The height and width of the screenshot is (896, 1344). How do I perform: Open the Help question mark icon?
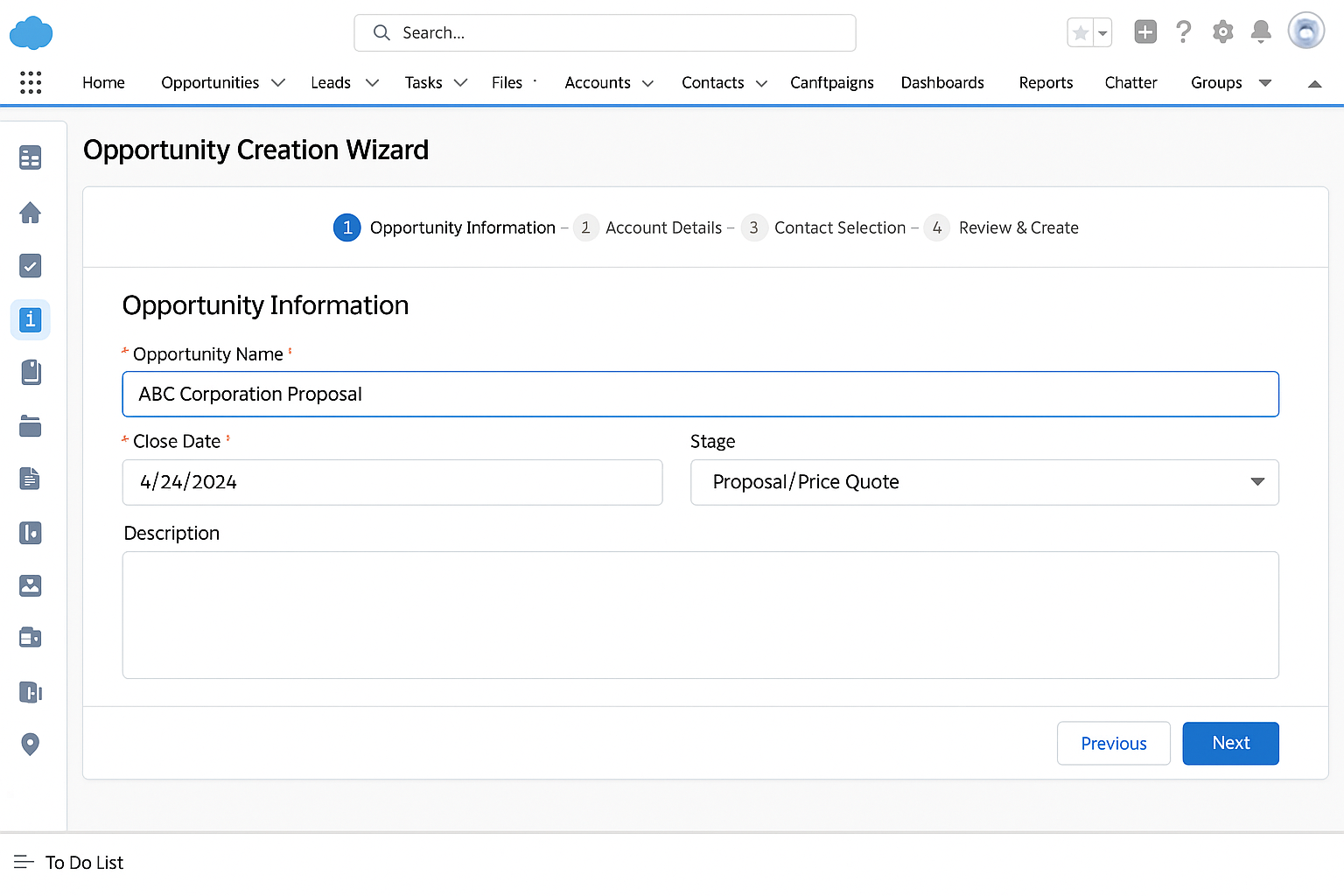coord(1183,31)
